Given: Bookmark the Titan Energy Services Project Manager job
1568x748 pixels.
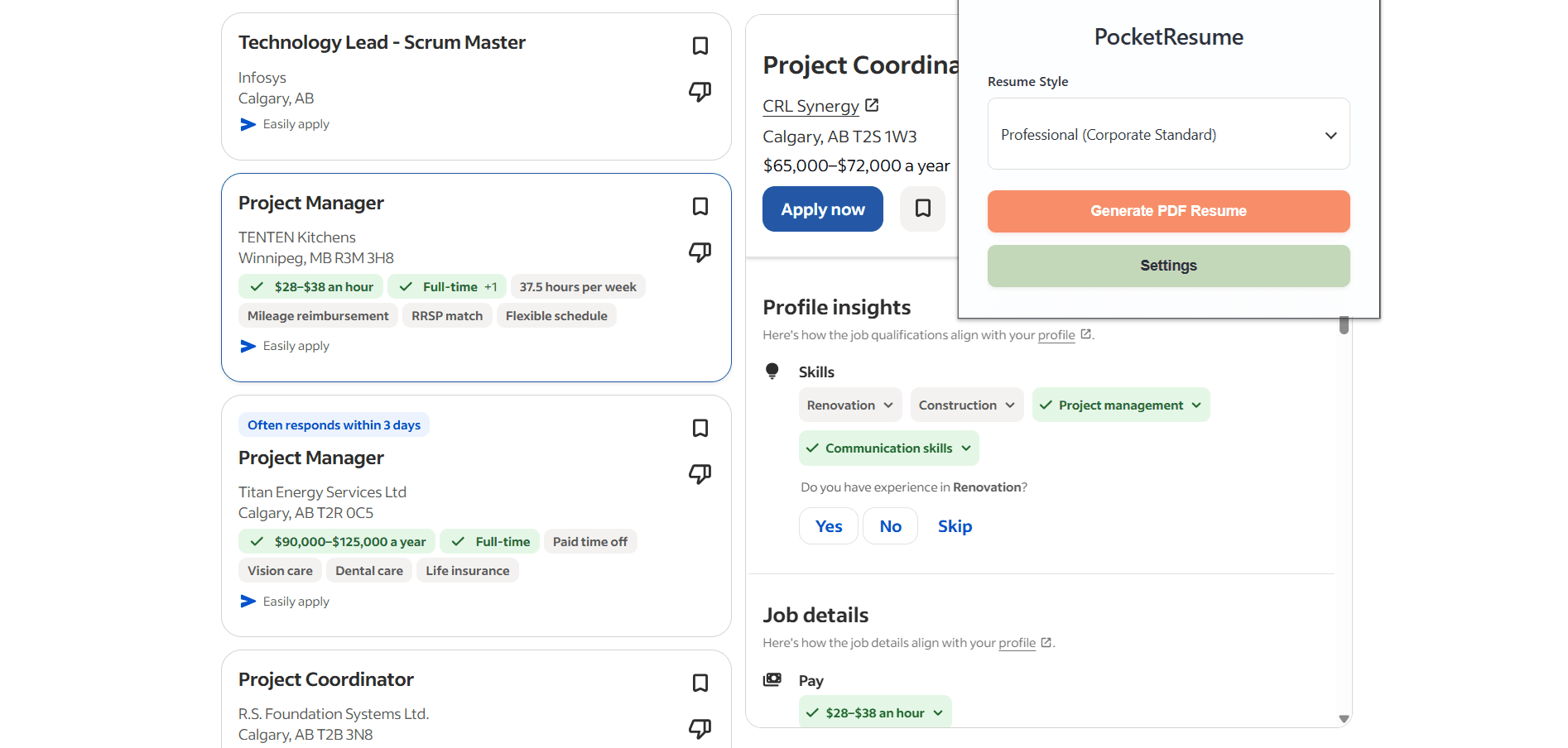Looking at the screenshot, I should (x=700, y=428).
